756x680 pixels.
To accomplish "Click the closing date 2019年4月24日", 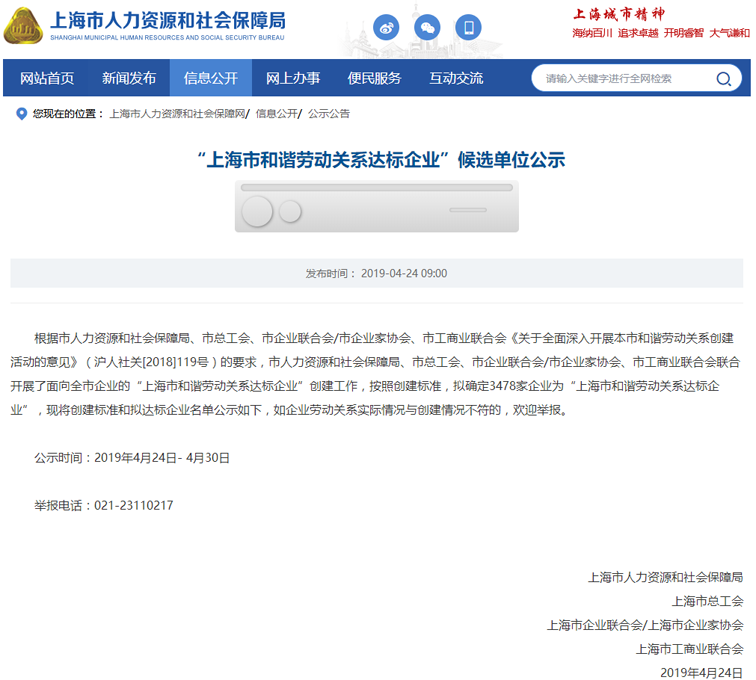I will (702, 672).
